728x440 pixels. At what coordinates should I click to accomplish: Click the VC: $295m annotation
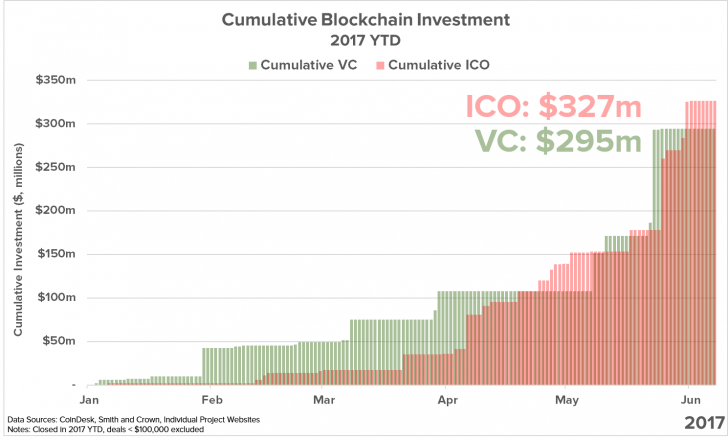(558, 141)
